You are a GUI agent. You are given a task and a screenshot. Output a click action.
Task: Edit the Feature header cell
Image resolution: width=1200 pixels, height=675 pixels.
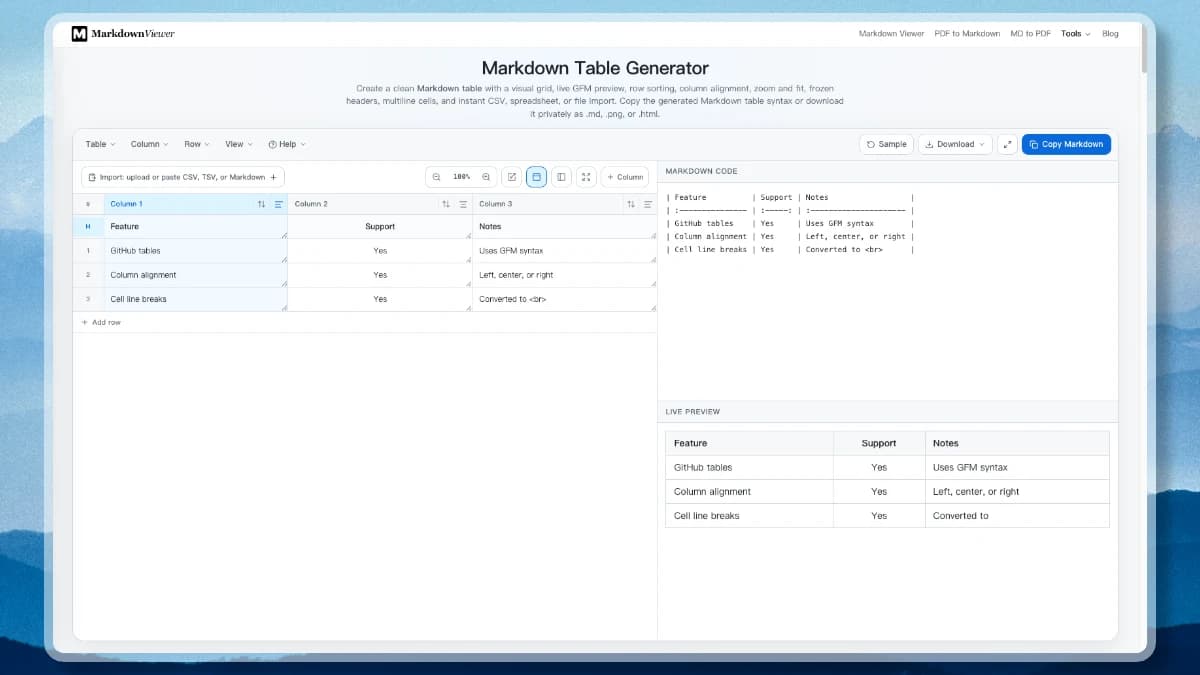195,227
